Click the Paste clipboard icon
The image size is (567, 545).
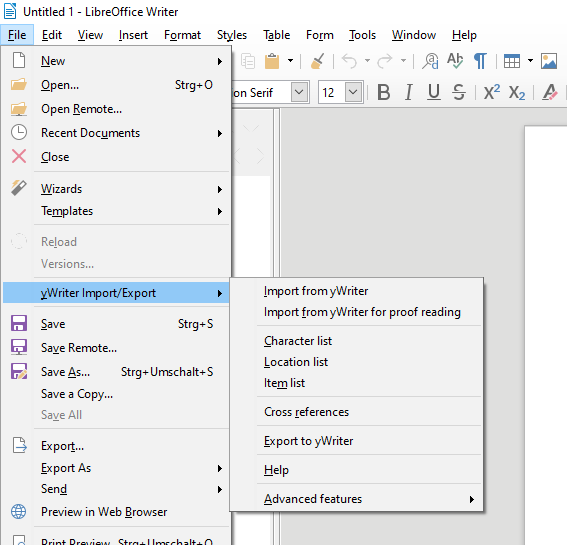tap(272, 61)
